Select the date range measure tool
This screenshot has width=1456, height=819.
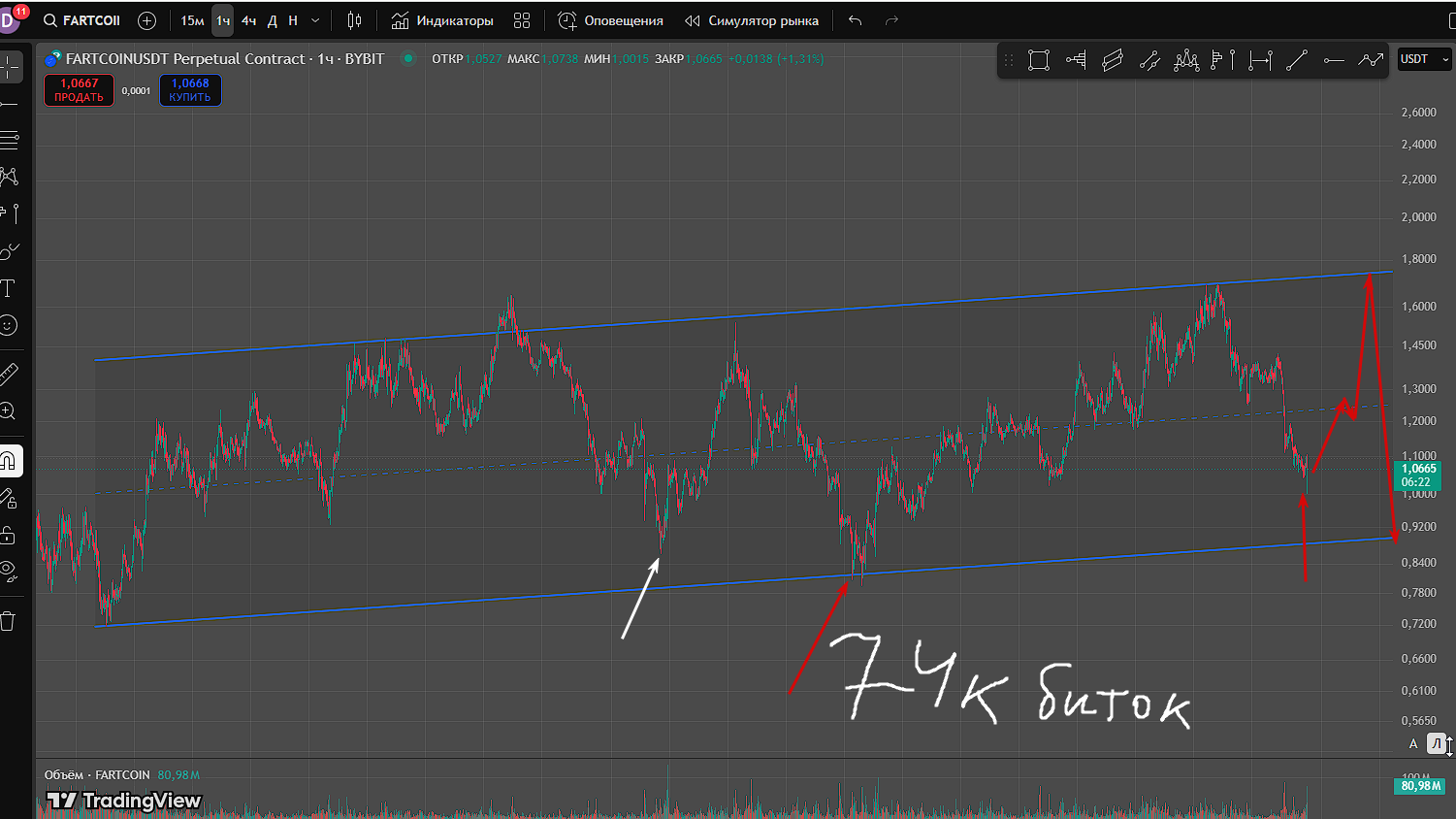[x=1260, y=60]
